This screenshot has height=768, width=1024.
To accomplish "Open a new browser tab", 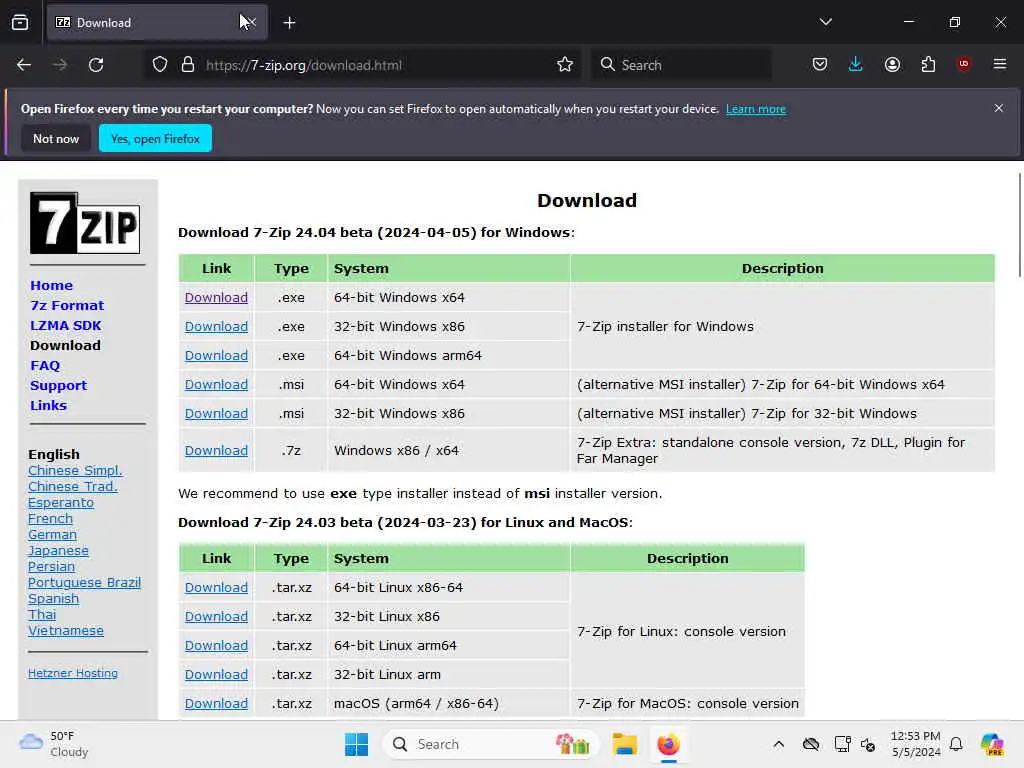I will (289, 23).
